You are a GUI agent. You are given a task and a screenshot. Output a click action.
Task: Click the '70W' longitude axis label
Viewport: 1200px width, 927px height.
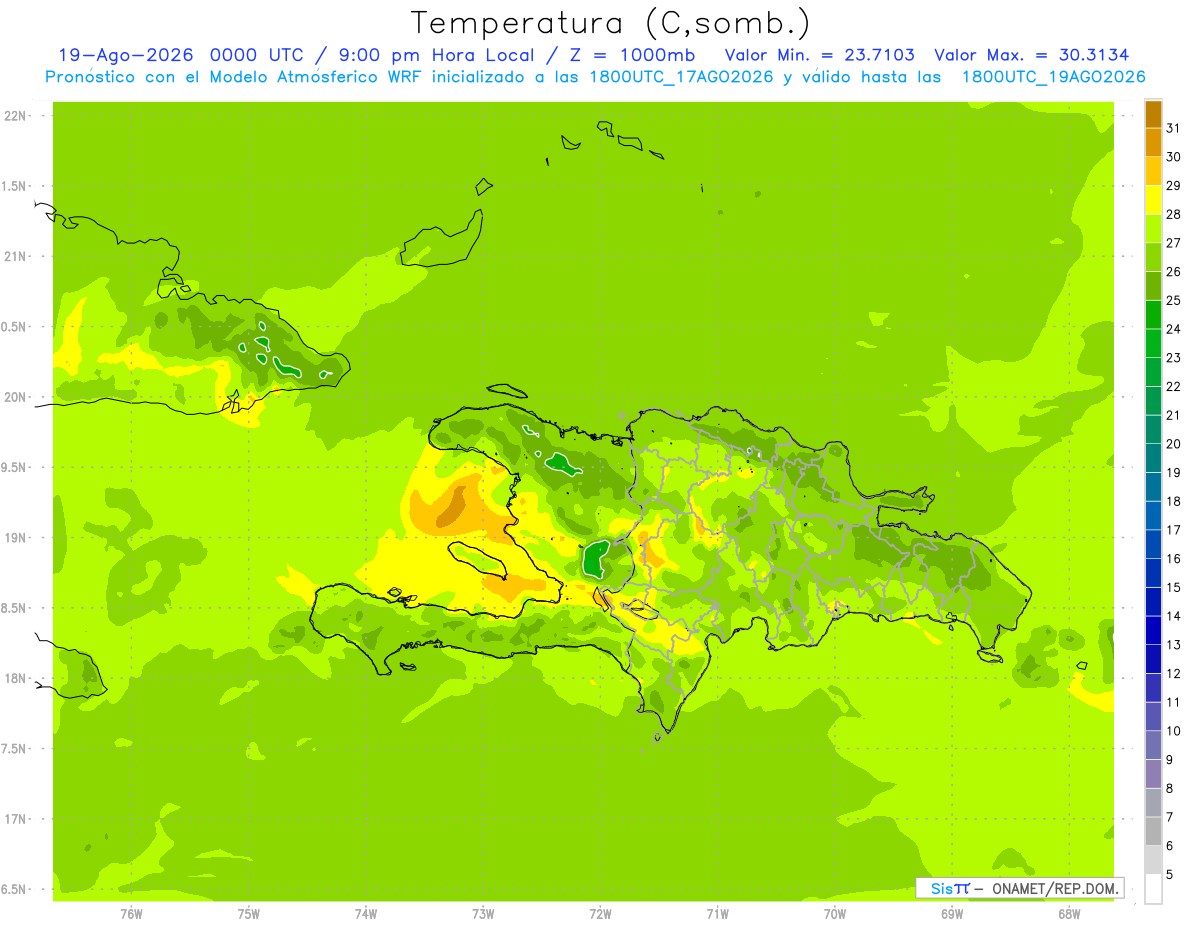tap(835, 914)
